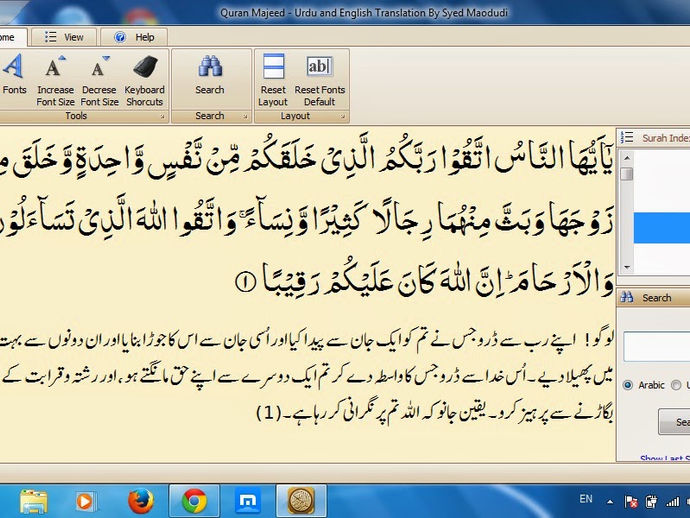Click Reset Layout
The height and width of the screenshot is (518, 690).
pyautogui.click(x=273, y=80)
